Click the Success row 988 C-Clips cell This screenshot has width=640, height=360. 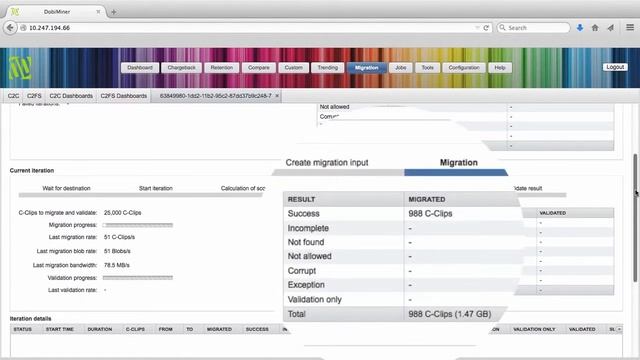[430, 213]
